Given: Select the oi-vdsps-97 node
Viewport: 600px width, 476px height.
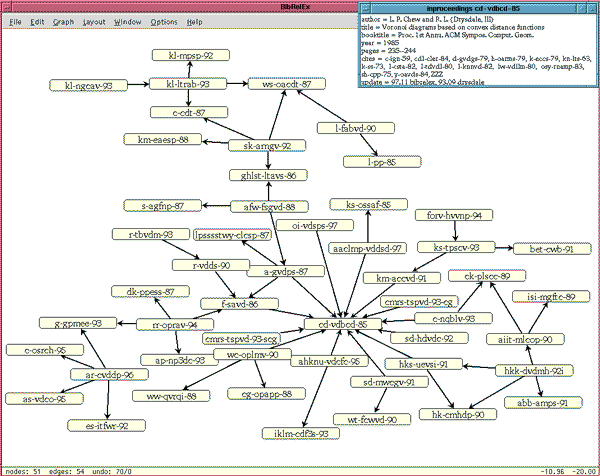Looking at the screenshot, I should [x=315, y=225].
